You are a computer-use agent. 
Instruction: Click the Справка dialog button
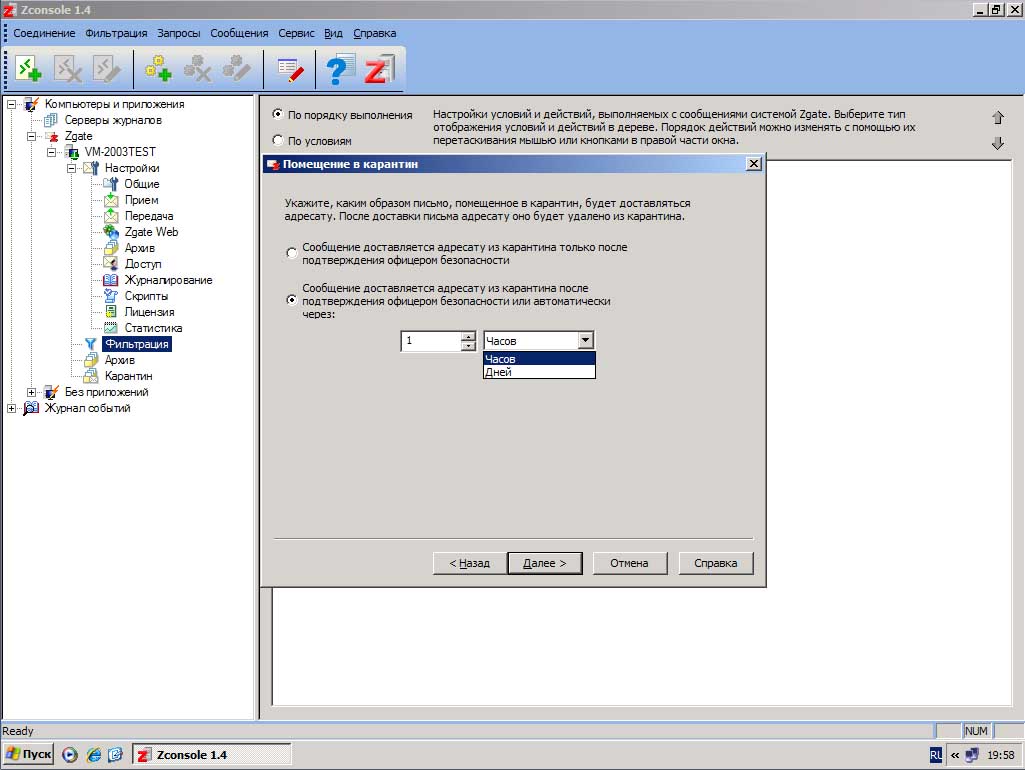tap(716, 563)
